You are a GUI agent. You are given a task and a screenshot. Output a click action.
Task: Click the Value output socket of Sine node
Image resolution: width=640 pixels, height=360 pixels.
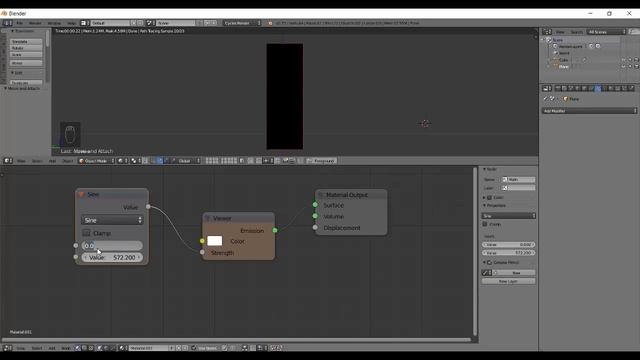click(x=148, y=207)
